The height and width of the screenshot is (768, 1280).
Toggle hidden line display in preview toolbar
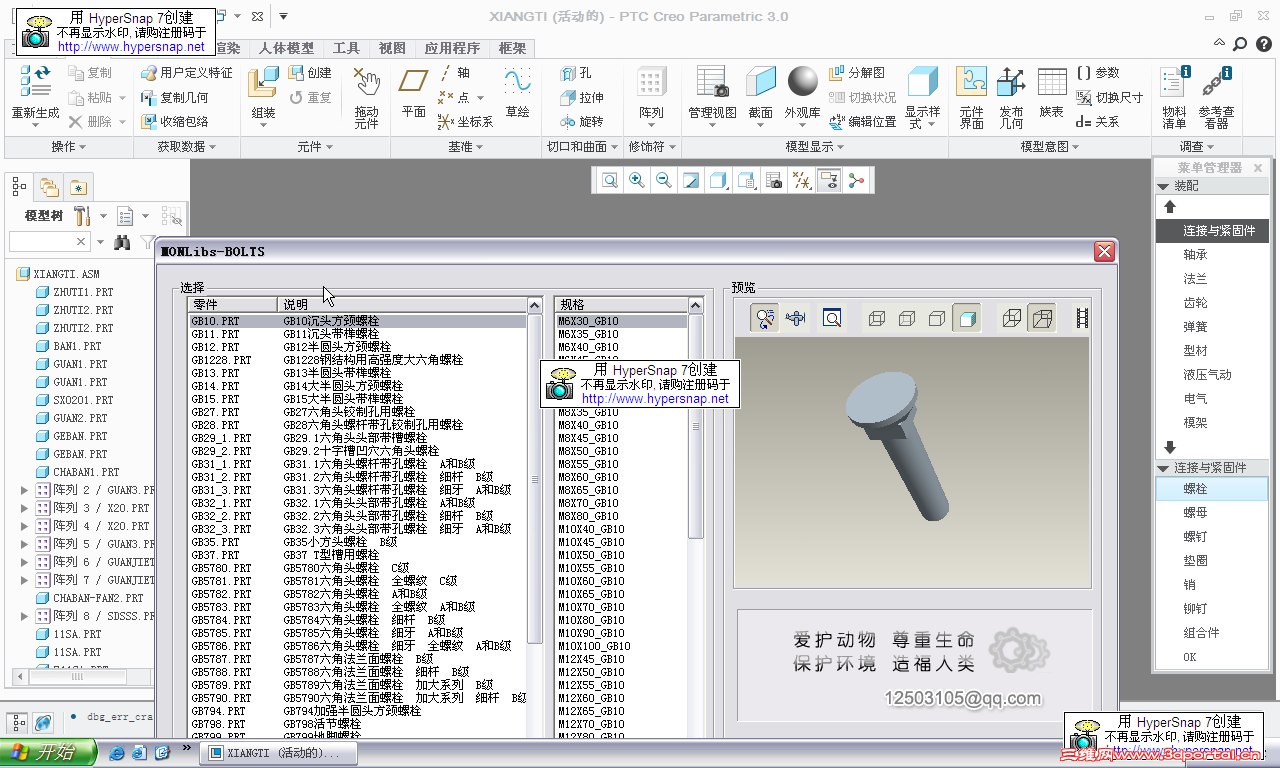click(907, 318)
